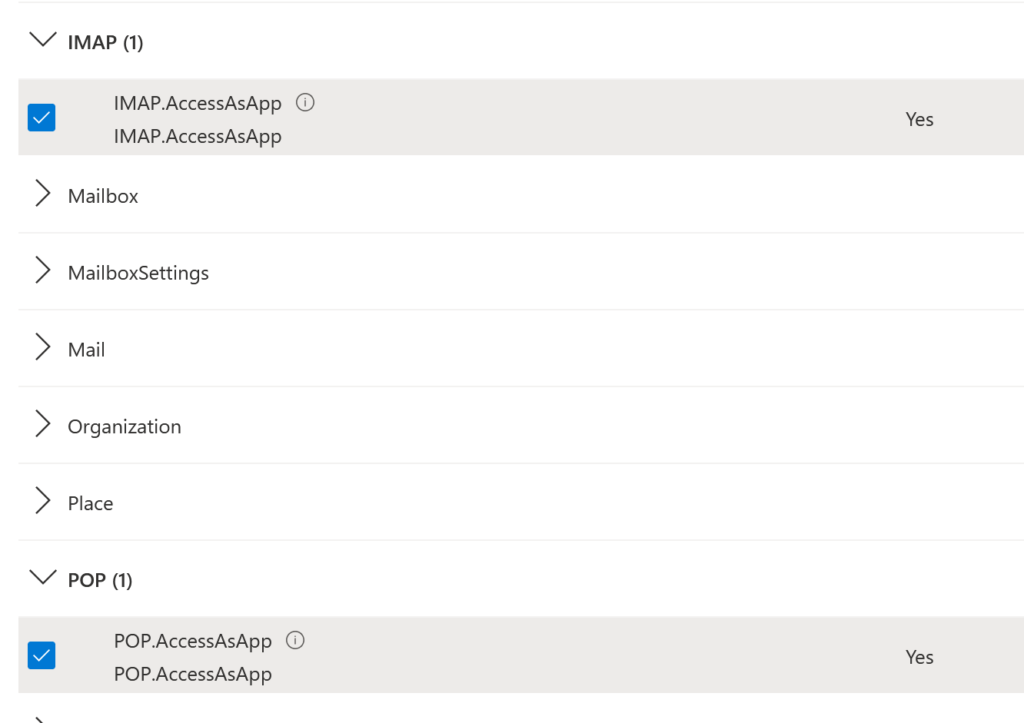Collapse the POP section chevron

pyautogui.click(x=42, y=578)
